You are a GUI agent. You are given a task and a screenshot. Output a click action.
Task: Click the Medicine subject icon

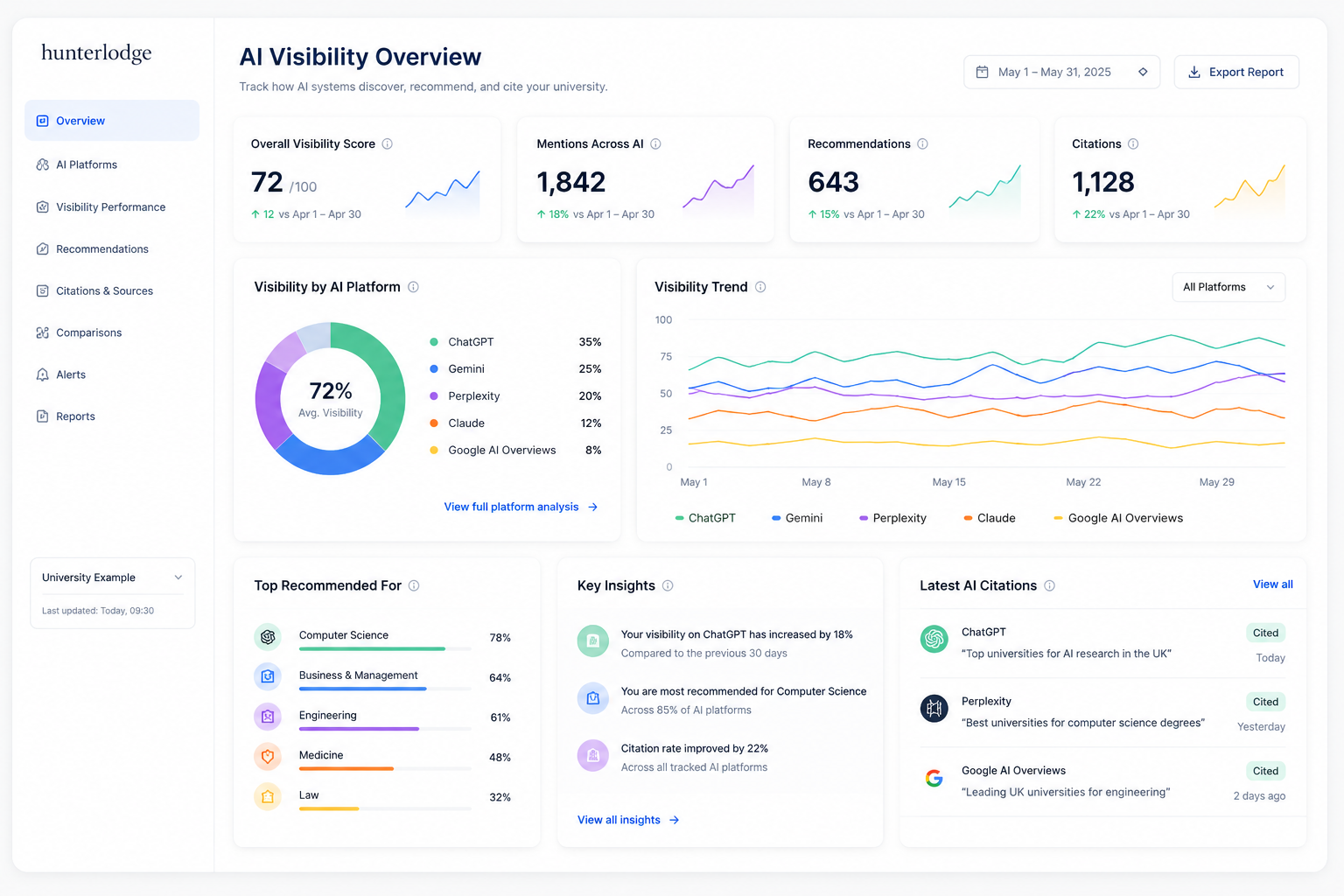click(268, 756)
